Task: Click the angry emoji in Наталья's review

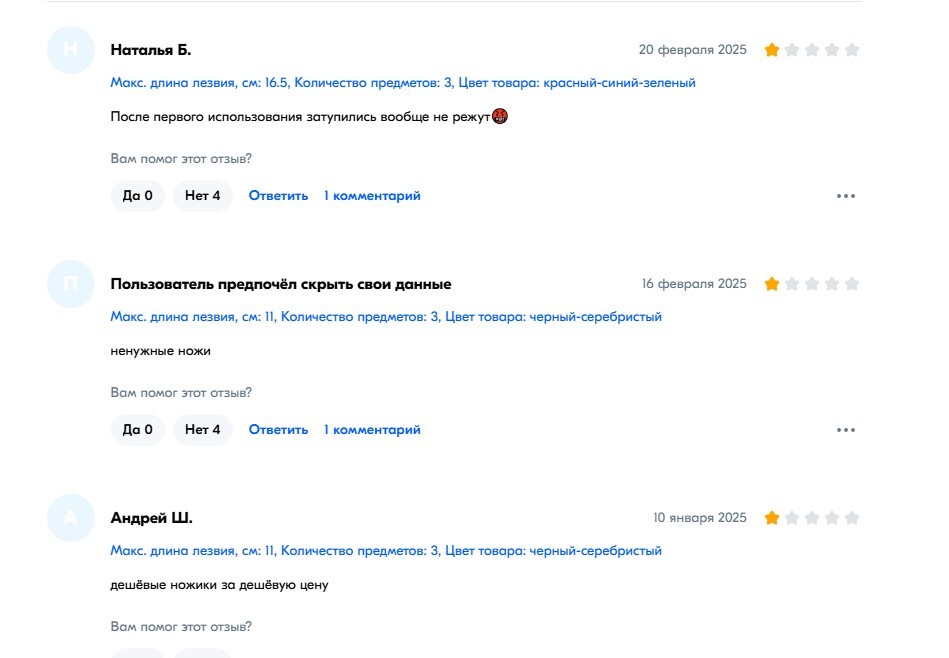Action: pos(500,117)
